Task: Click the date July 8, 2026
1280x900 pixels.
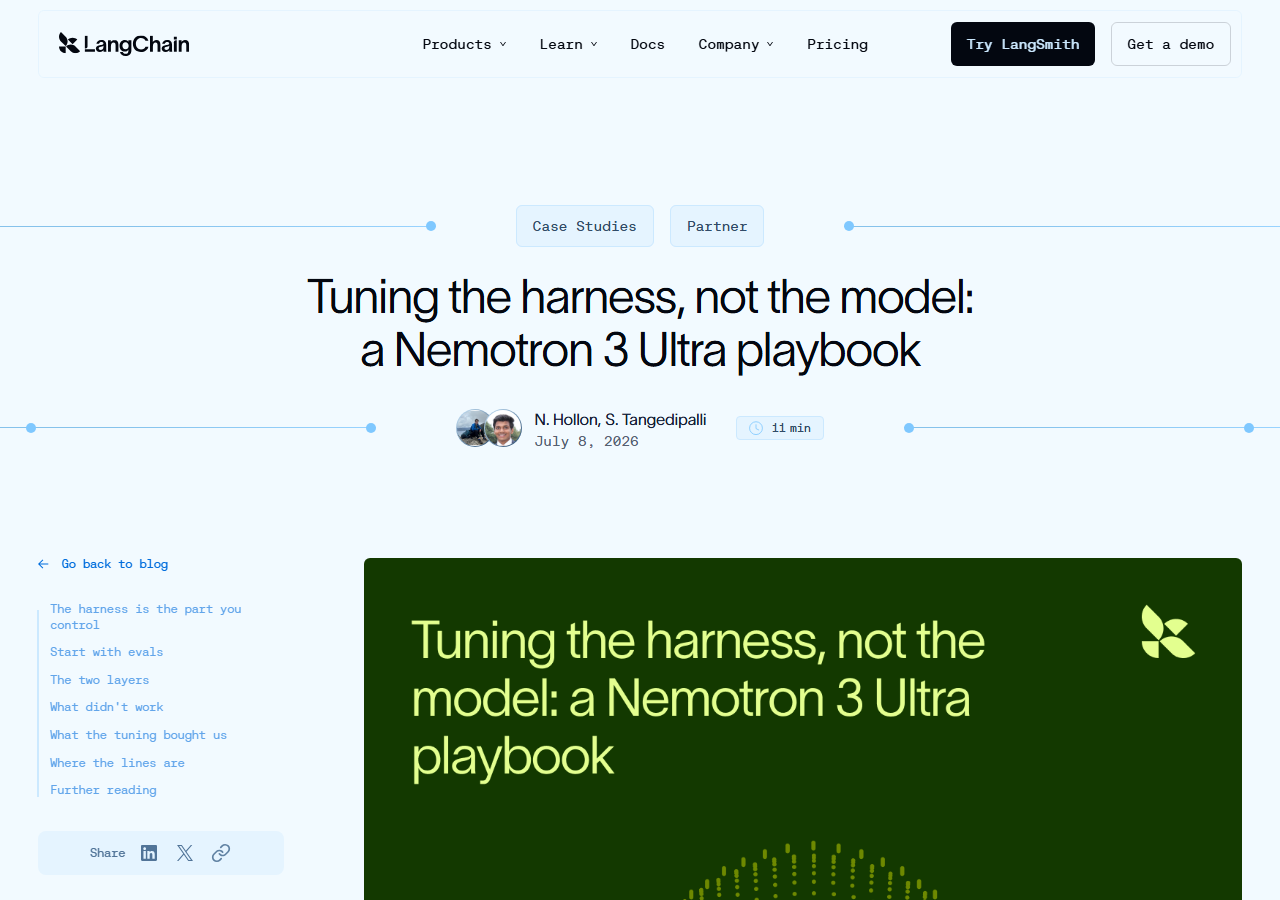Action: (586, 441)
